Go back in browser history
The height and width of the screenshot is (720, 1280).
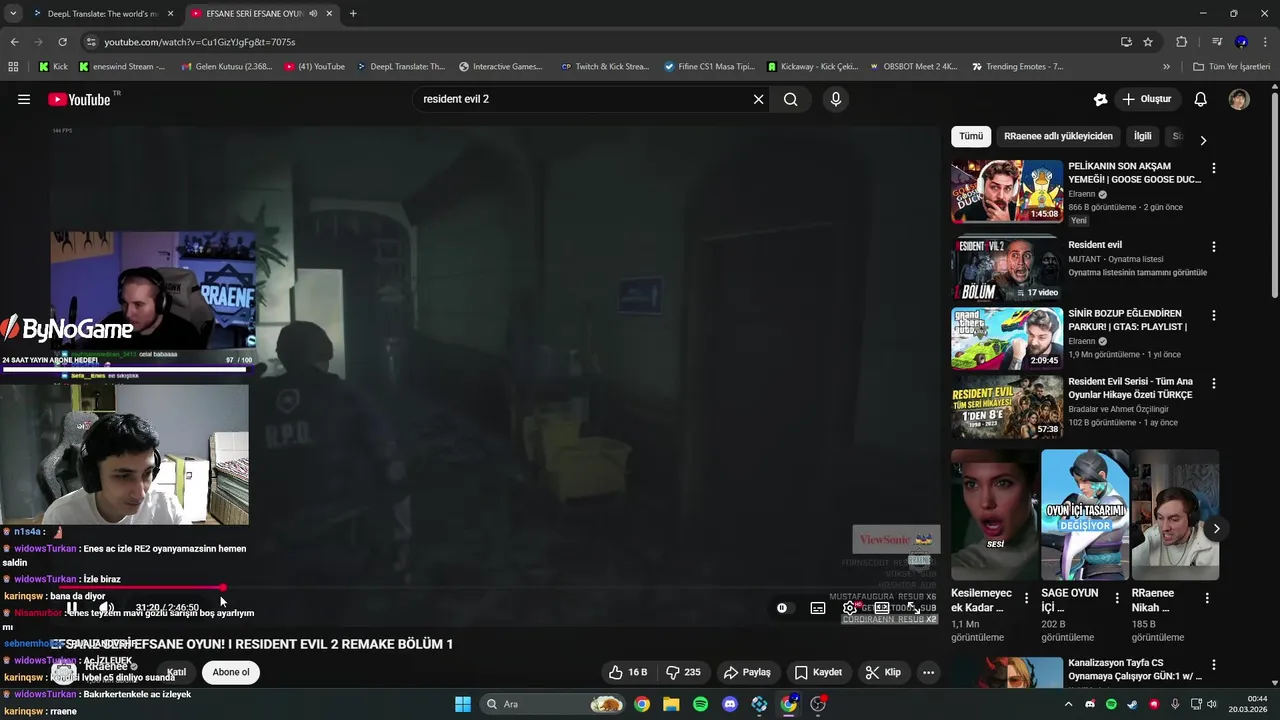tap(14, 42)
